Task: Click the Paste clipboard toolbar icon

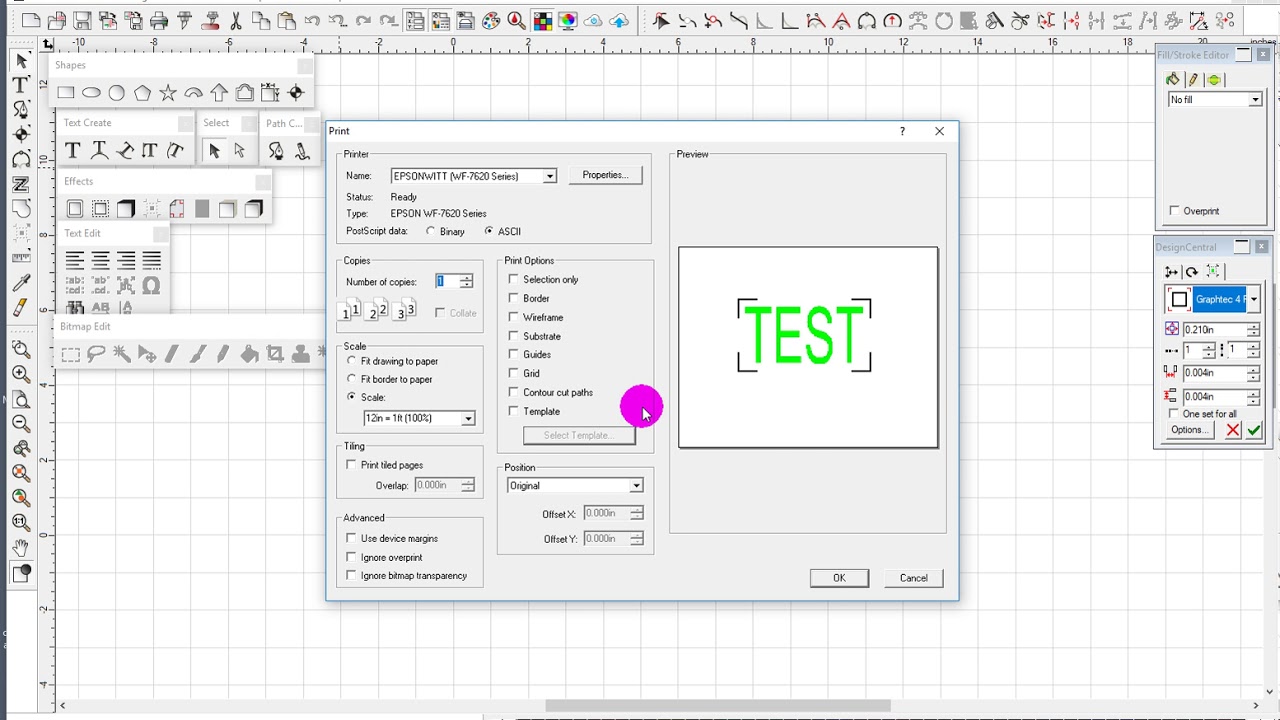Action: point(286,20)
